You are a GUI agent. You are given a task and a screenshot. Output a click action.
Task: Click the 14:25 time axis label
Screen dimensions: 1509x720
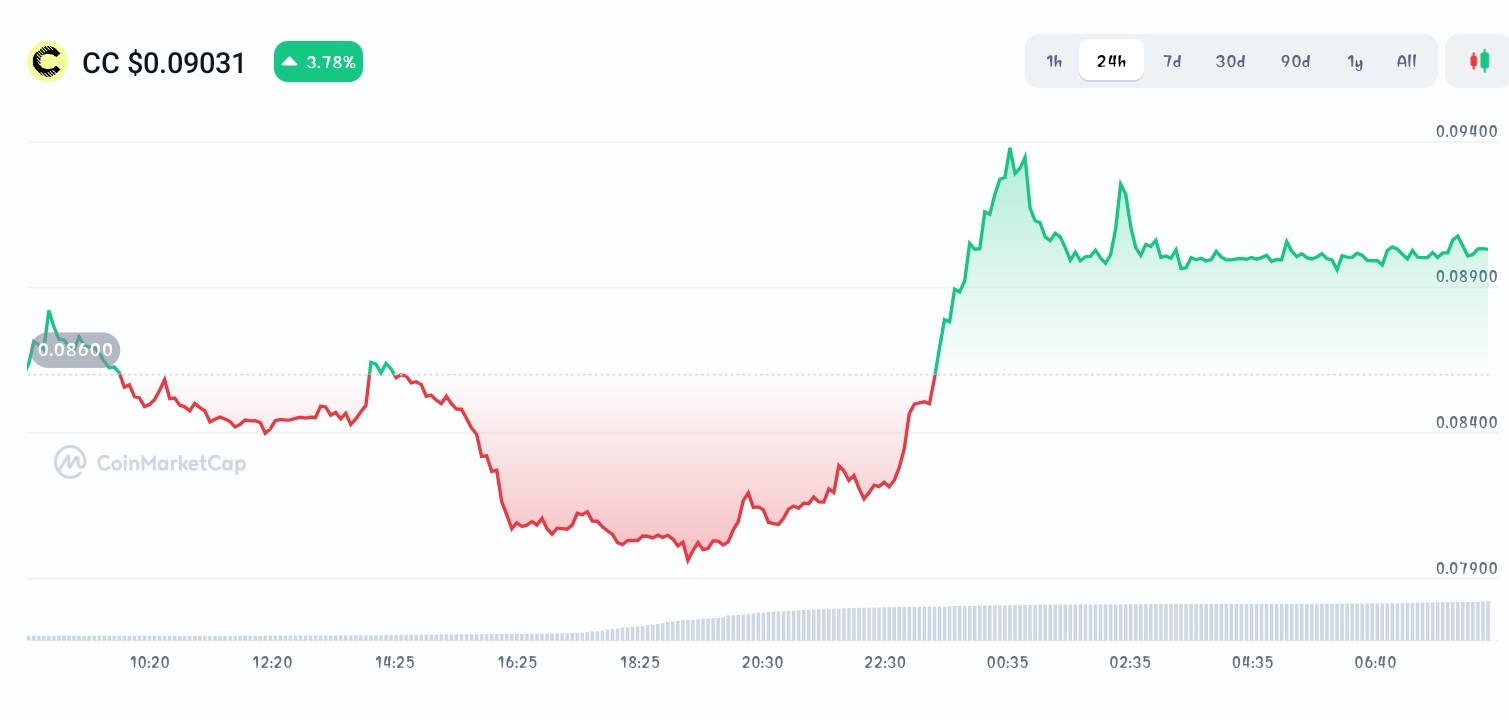pyautogui.click(x=395, y=662)
